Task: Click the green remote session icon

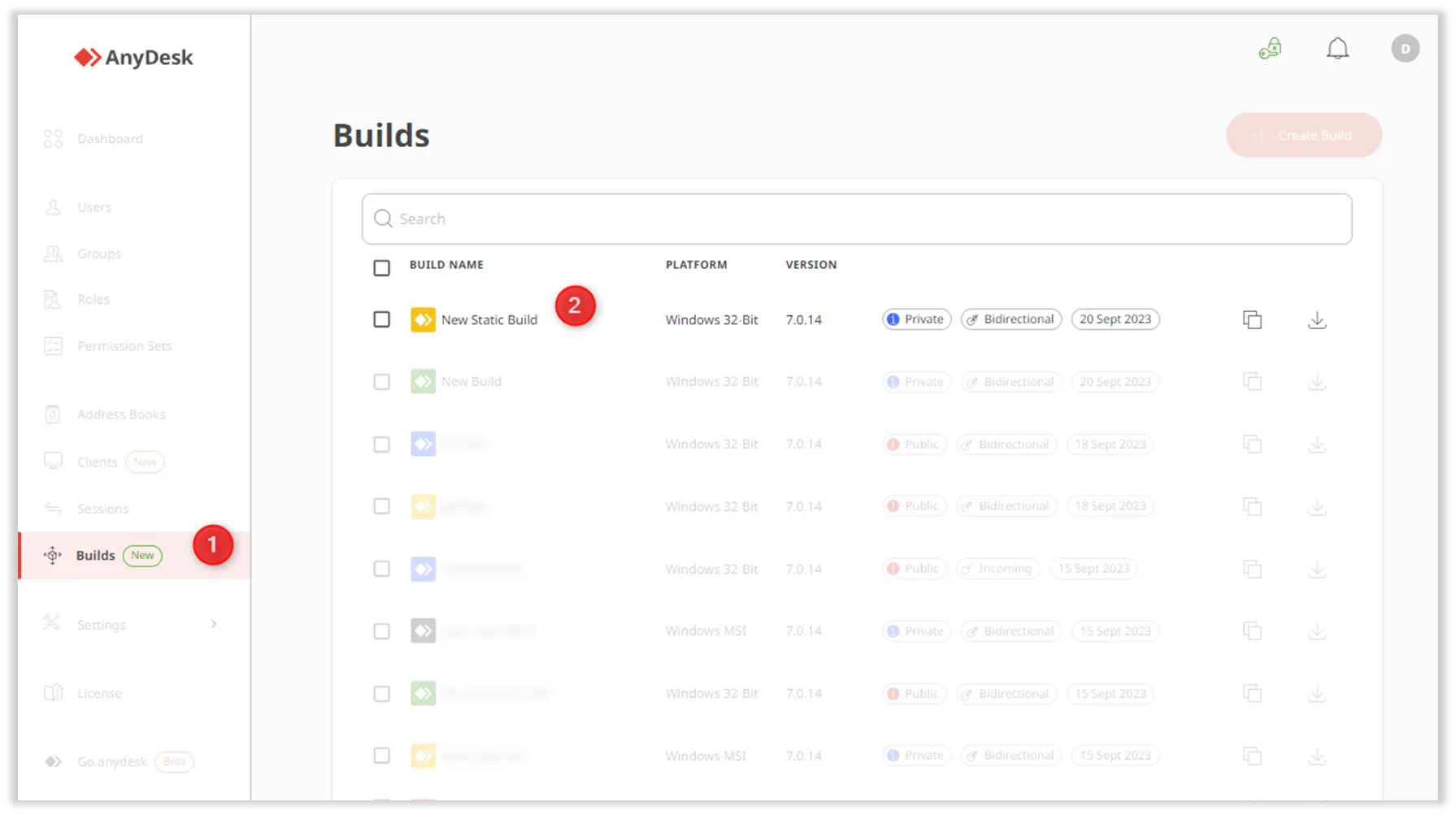Action: (x=1270, y=49)
